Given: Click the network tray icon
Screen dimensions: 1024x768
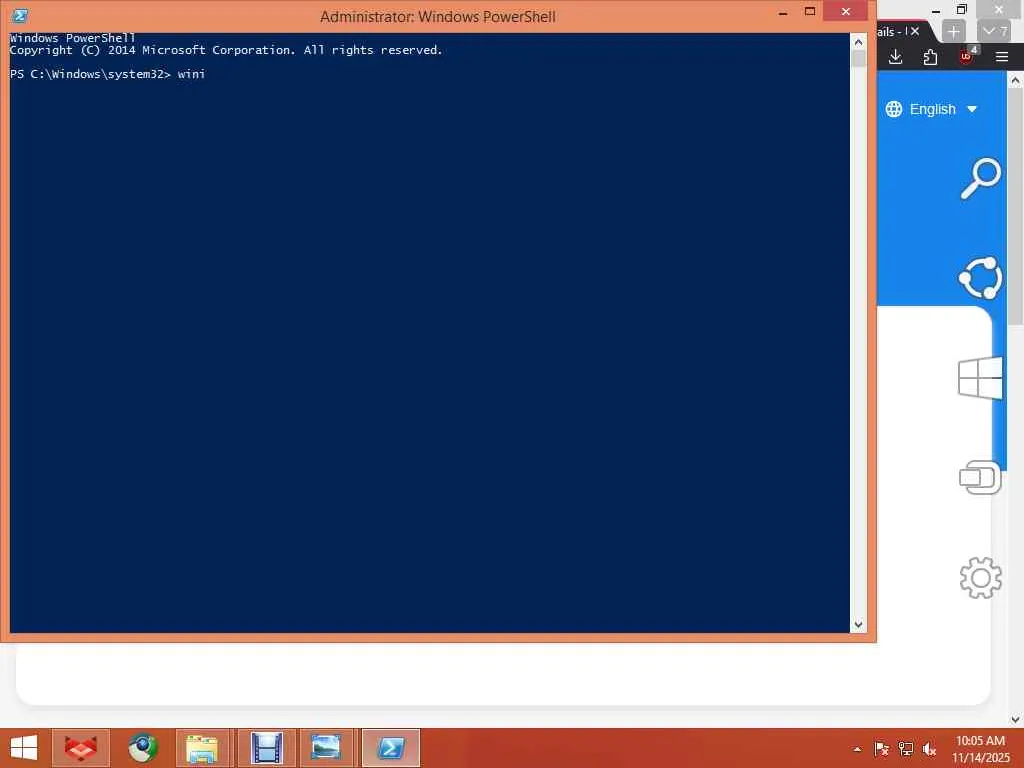Looking at the screenshot, I should click(x=905, y=749).
